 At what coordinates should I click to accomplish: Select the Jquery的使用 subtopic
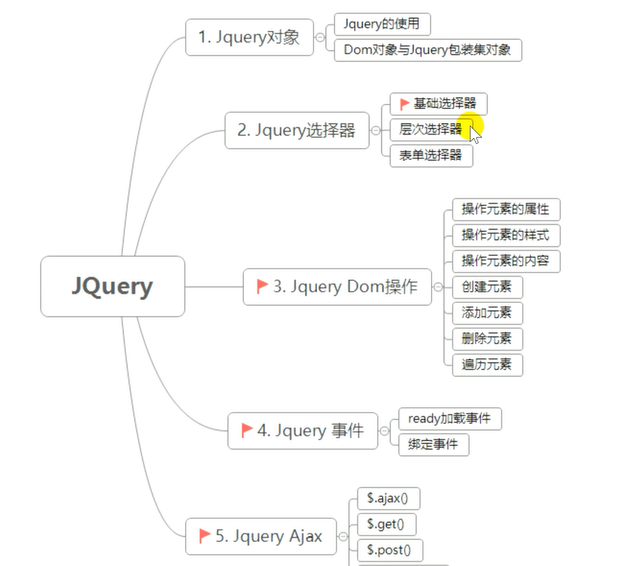pos(382,24)
